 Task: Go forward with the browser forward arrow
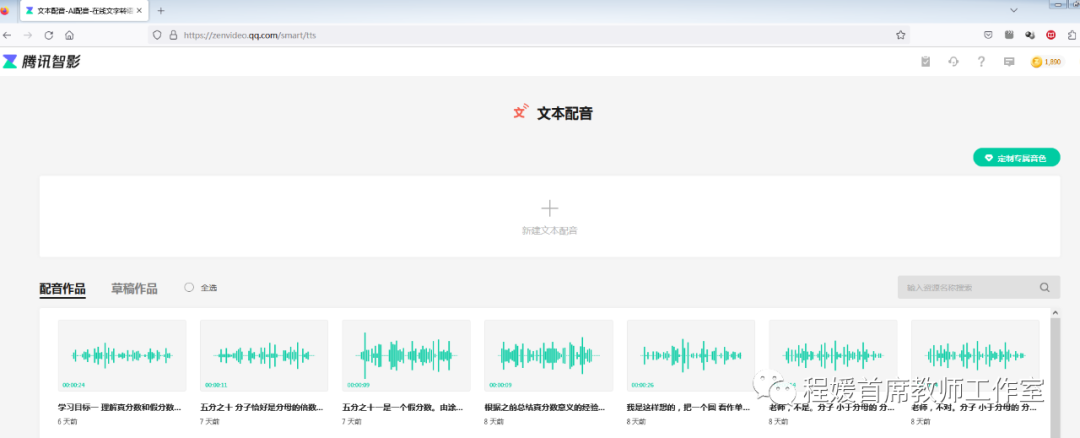[x=28, y=35]
